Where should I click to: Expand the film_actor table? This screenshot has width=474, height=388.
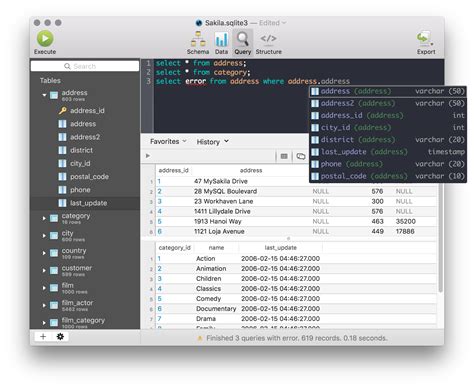click(x=44, y=305)
